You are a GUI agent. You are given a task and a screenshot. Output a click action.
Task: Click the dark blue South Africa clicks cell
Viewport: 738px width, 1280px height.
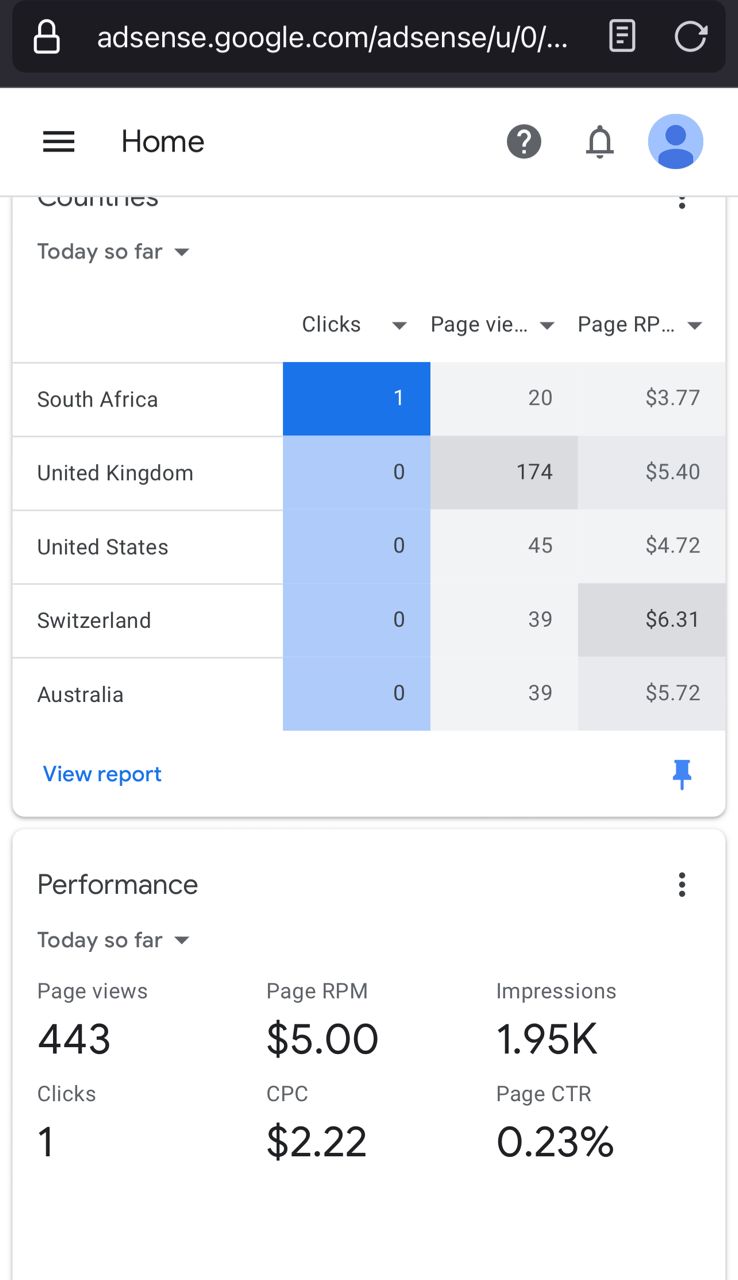(356, 399)
